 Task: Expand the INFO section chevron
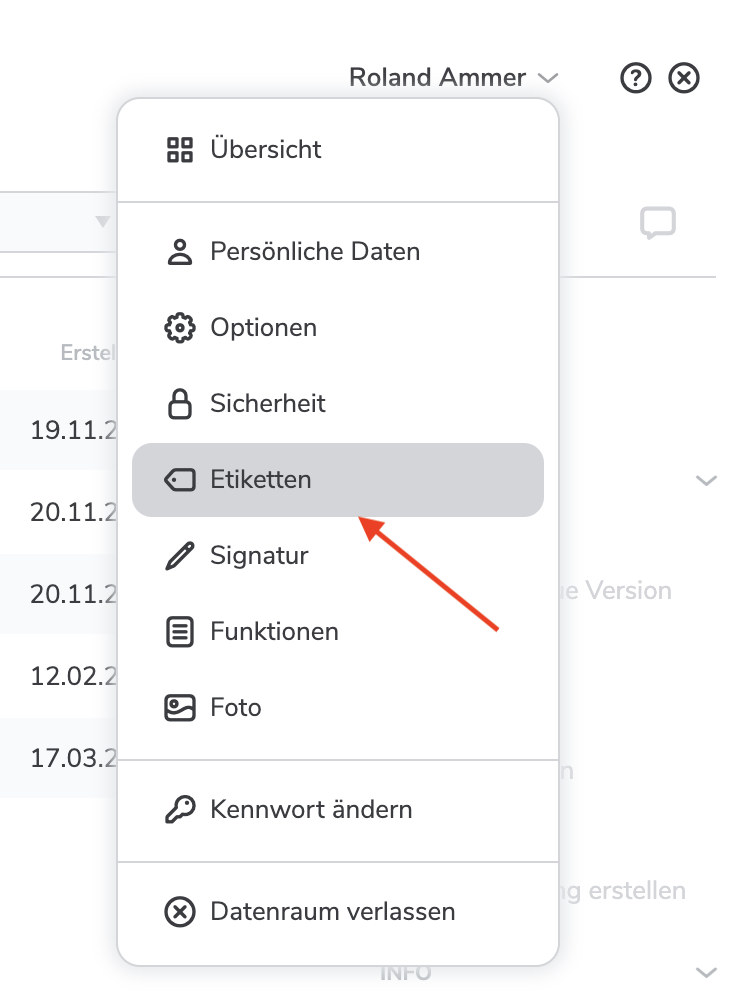tap(706, 972)
